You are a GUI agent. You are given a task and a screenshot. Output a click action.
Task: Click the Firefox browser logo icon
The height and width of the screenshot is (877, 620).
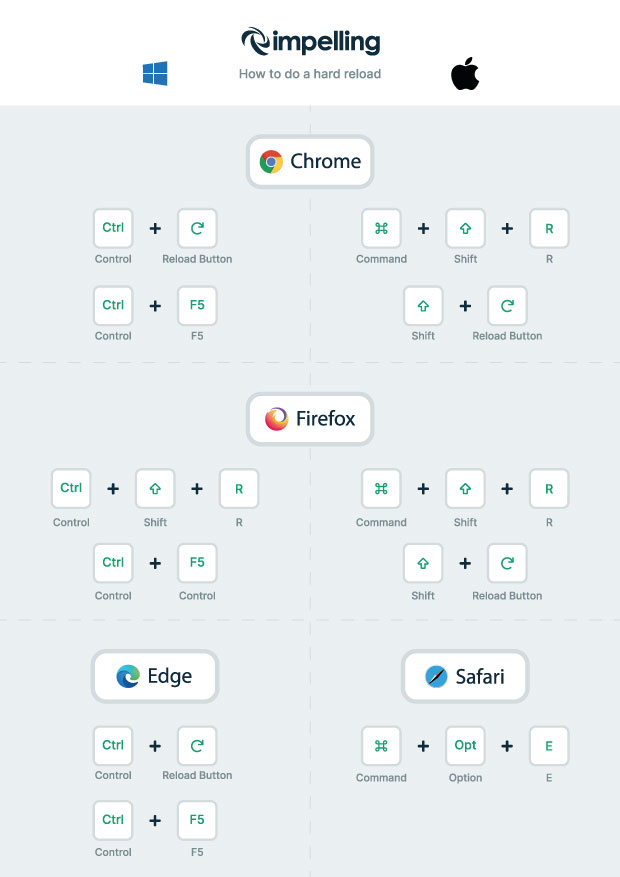click(x=277, y=419)
